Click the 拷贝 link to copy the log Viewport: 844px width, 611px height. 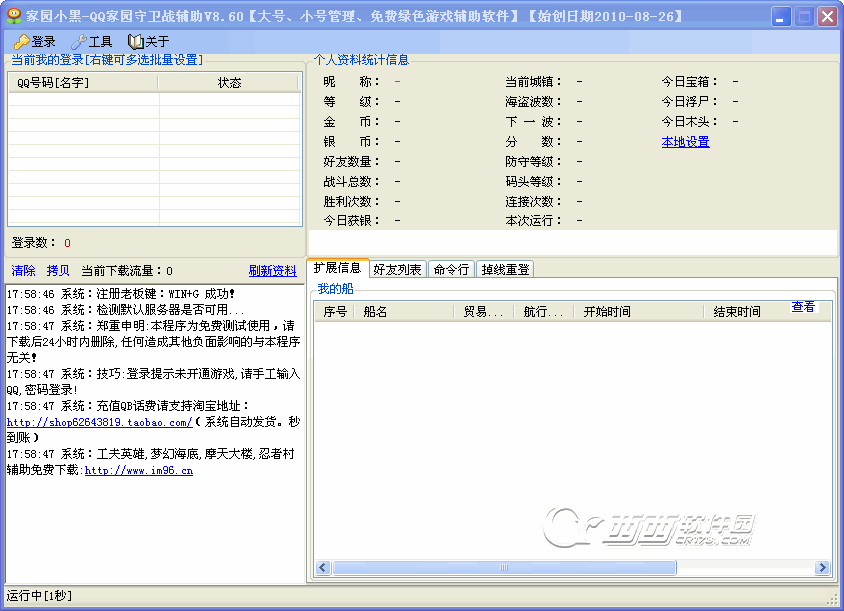pyautogui.click(x=58, y=271)
